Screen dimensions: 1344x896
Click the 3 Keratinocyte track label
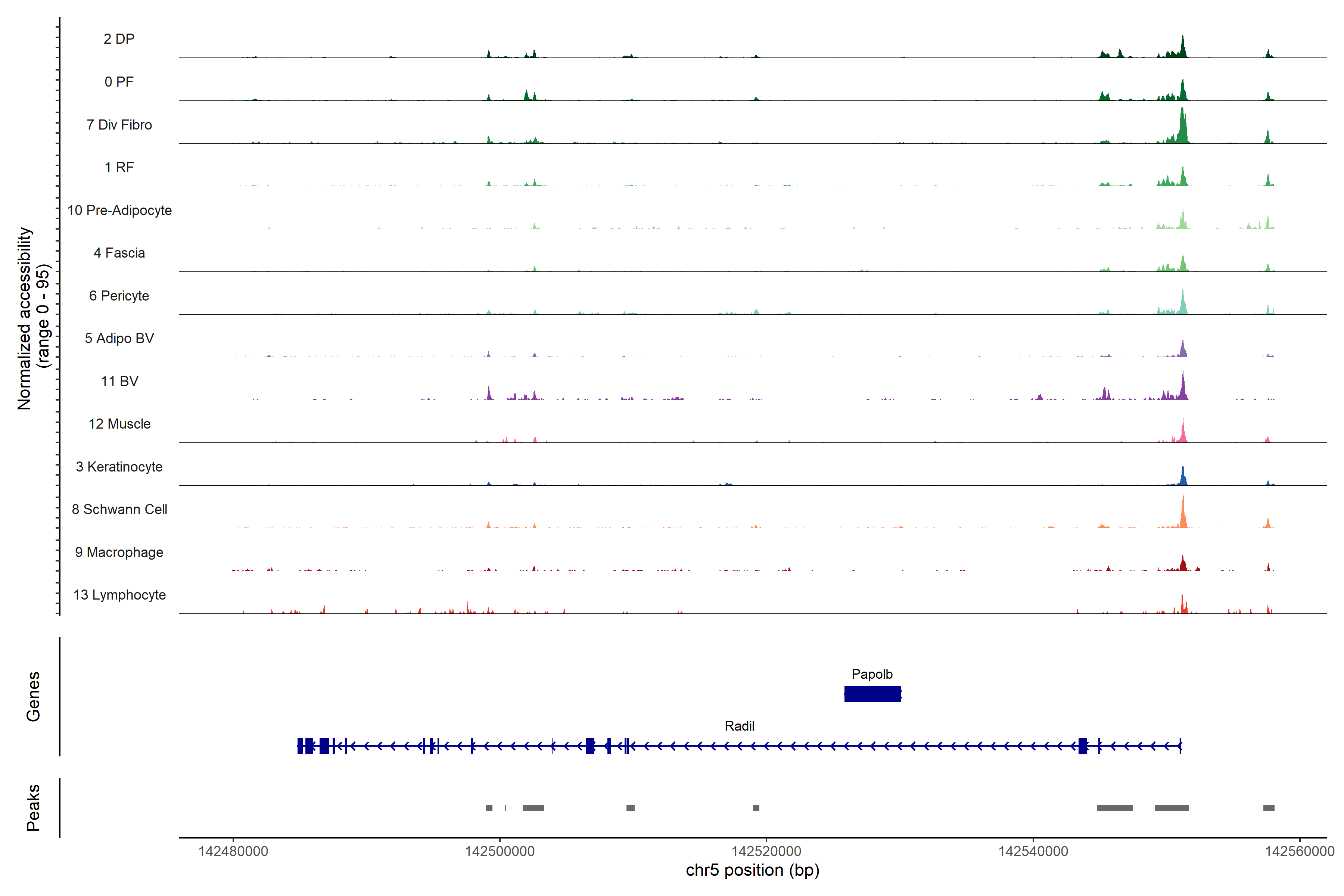click(119, 467)
